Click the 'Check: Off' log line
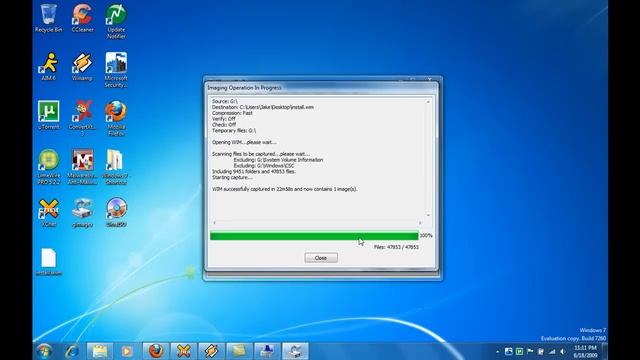 (224, 124)
